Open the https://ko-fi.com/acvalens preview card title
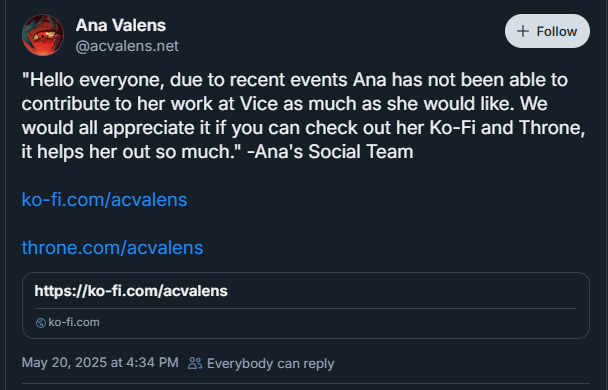 131,291
